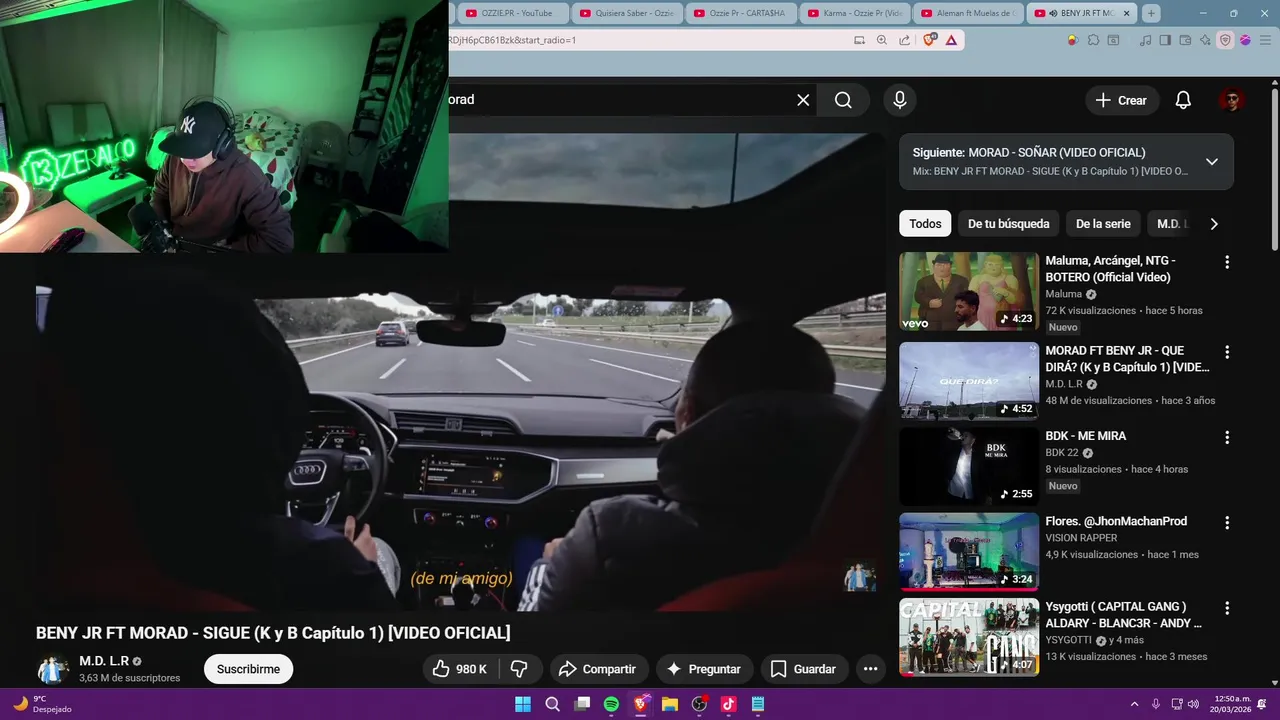Screen dimensions: 1280x720
Task: Open the Brave VPN shield icon
Action: [x=1225, y=40]
